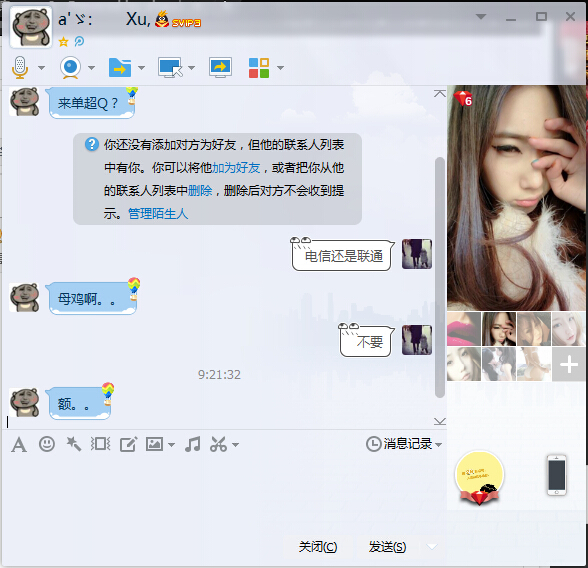Click sender avatar beside 母鸡啊
This screenshot has height=568, width=588.
[x=24, y=297]
